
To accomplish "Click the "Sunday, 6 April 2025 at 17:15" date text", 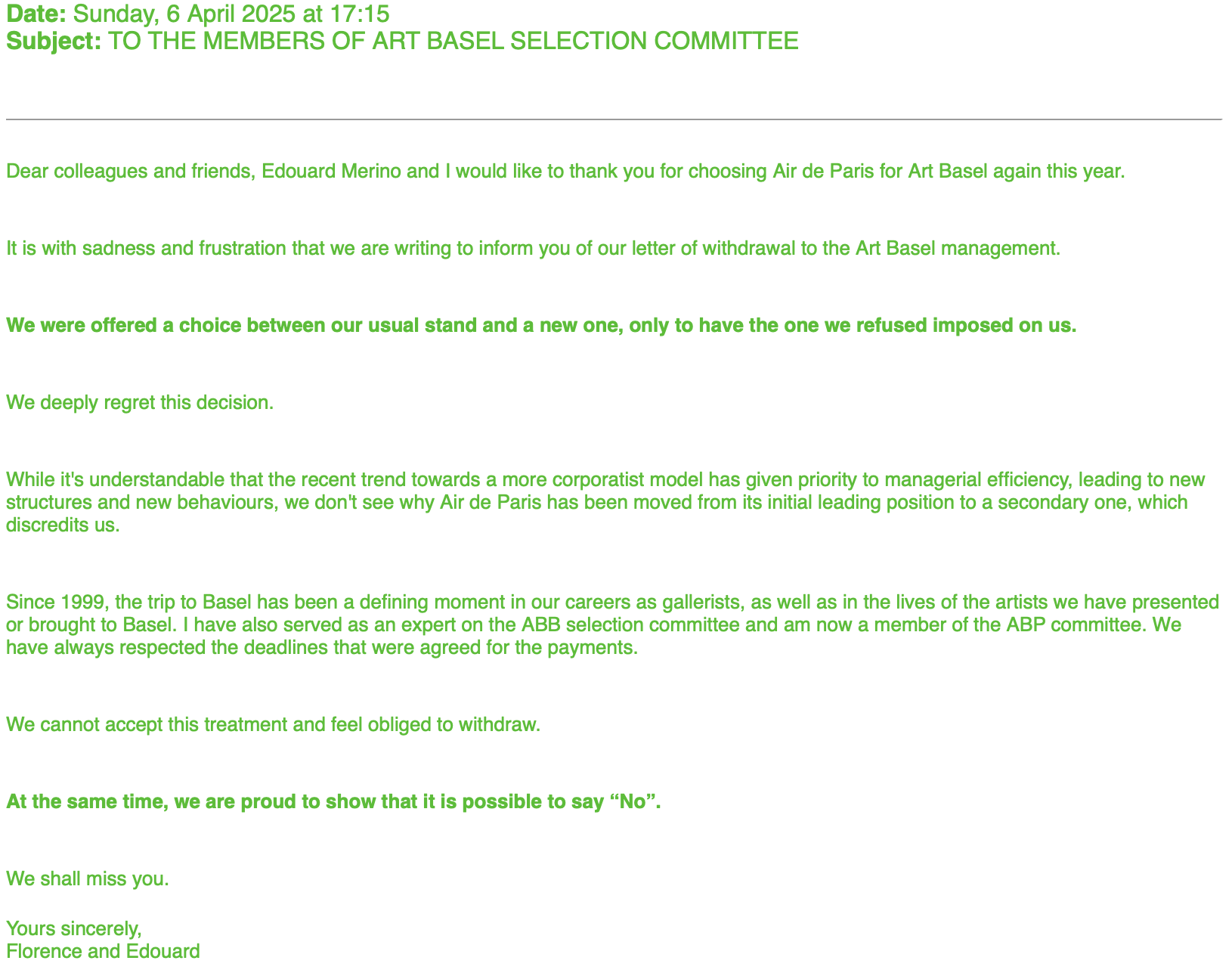I will click(x=231, y=13).
